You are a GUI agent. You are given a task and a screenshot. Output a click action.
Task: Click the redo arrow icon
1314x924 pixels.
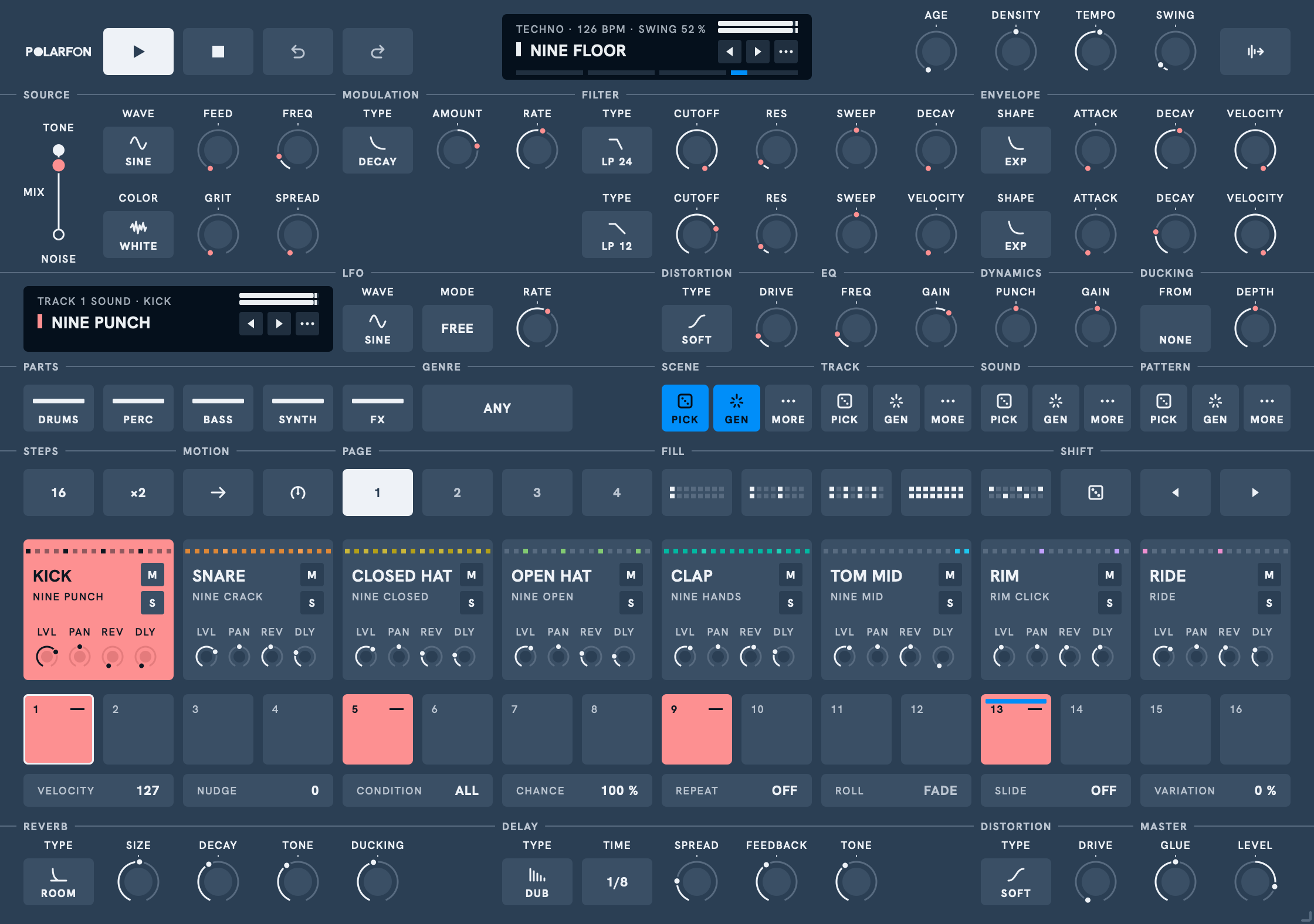click(378, 52)
